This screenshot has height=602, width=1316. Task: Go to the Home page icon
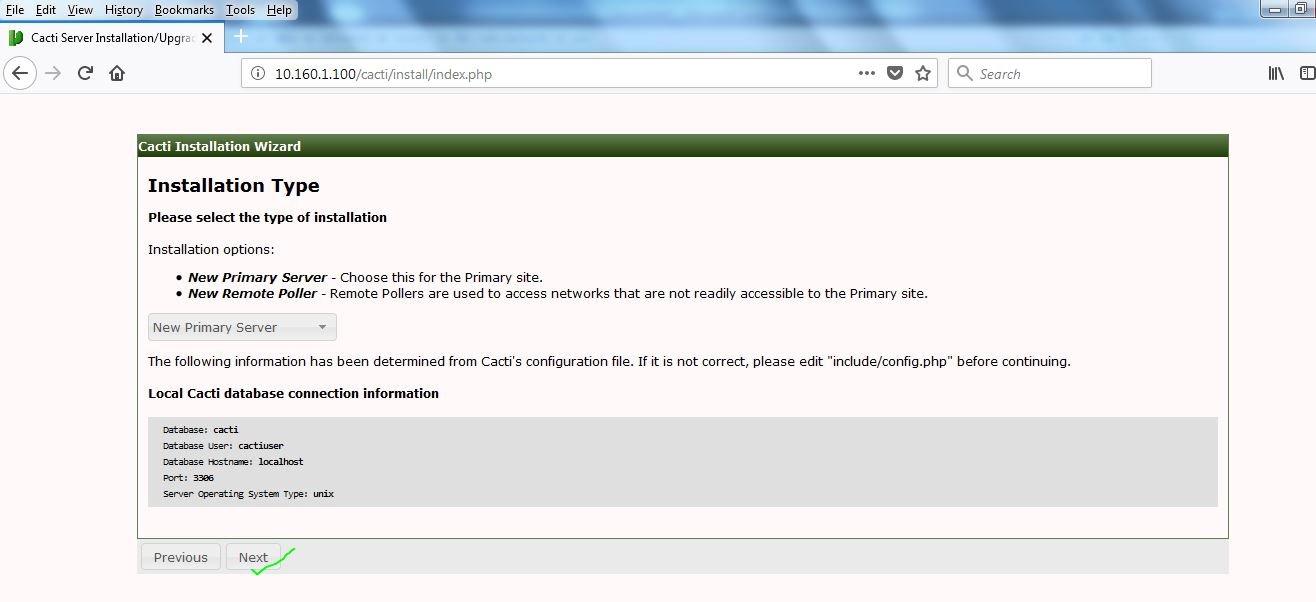tap(117, 72)
